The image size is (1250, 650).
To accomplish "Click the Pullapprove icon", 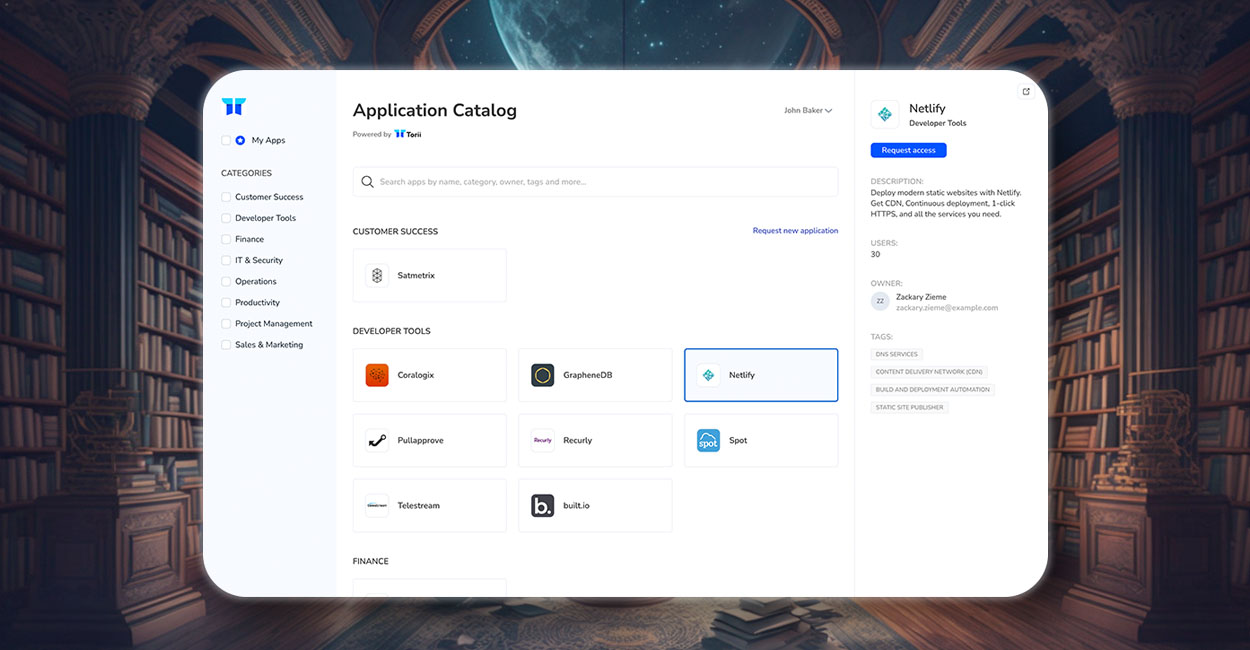I will pos(377,440).
